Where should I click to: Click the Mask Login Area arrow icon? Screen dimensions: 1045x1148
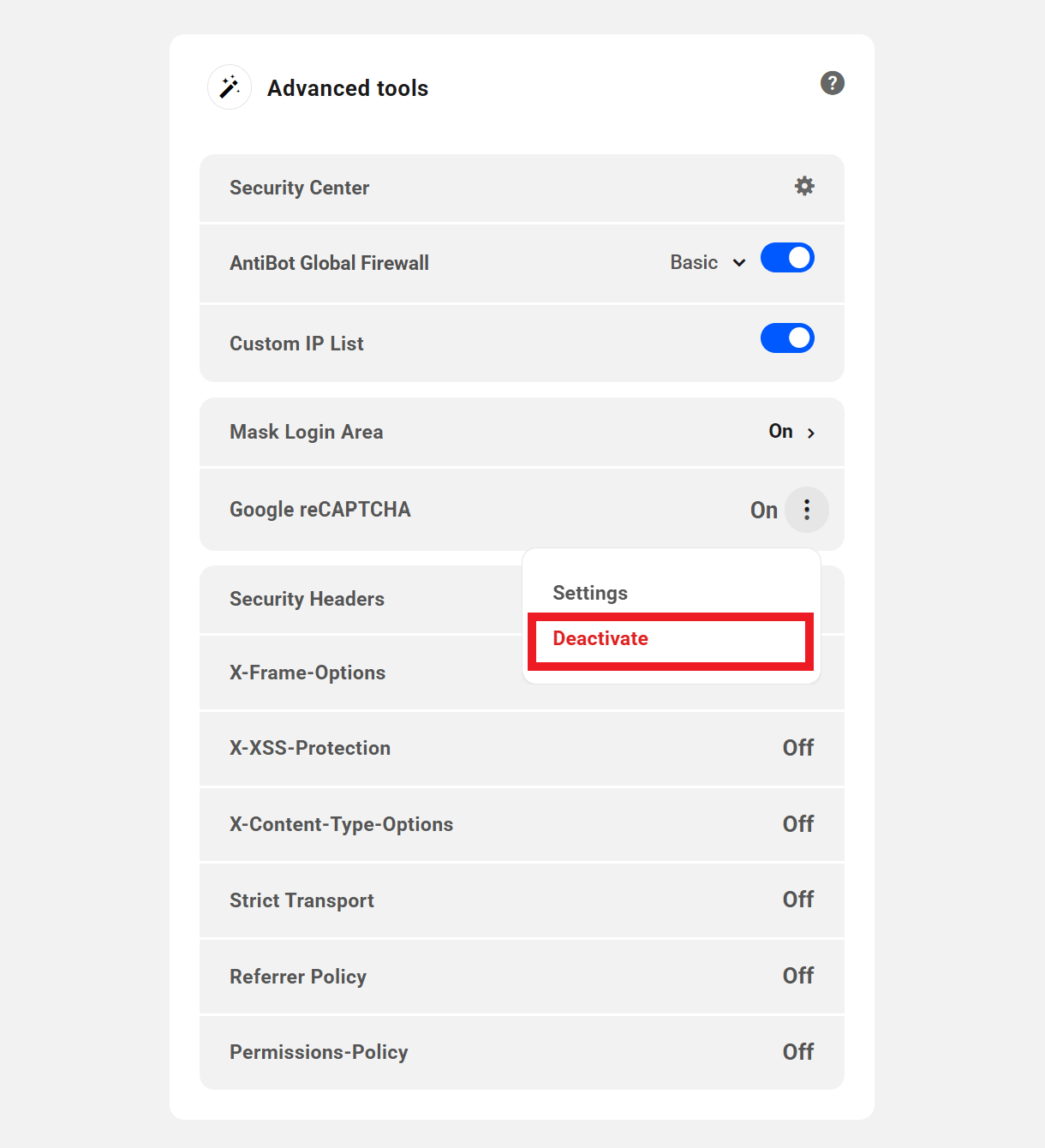(x=811, y=432)
